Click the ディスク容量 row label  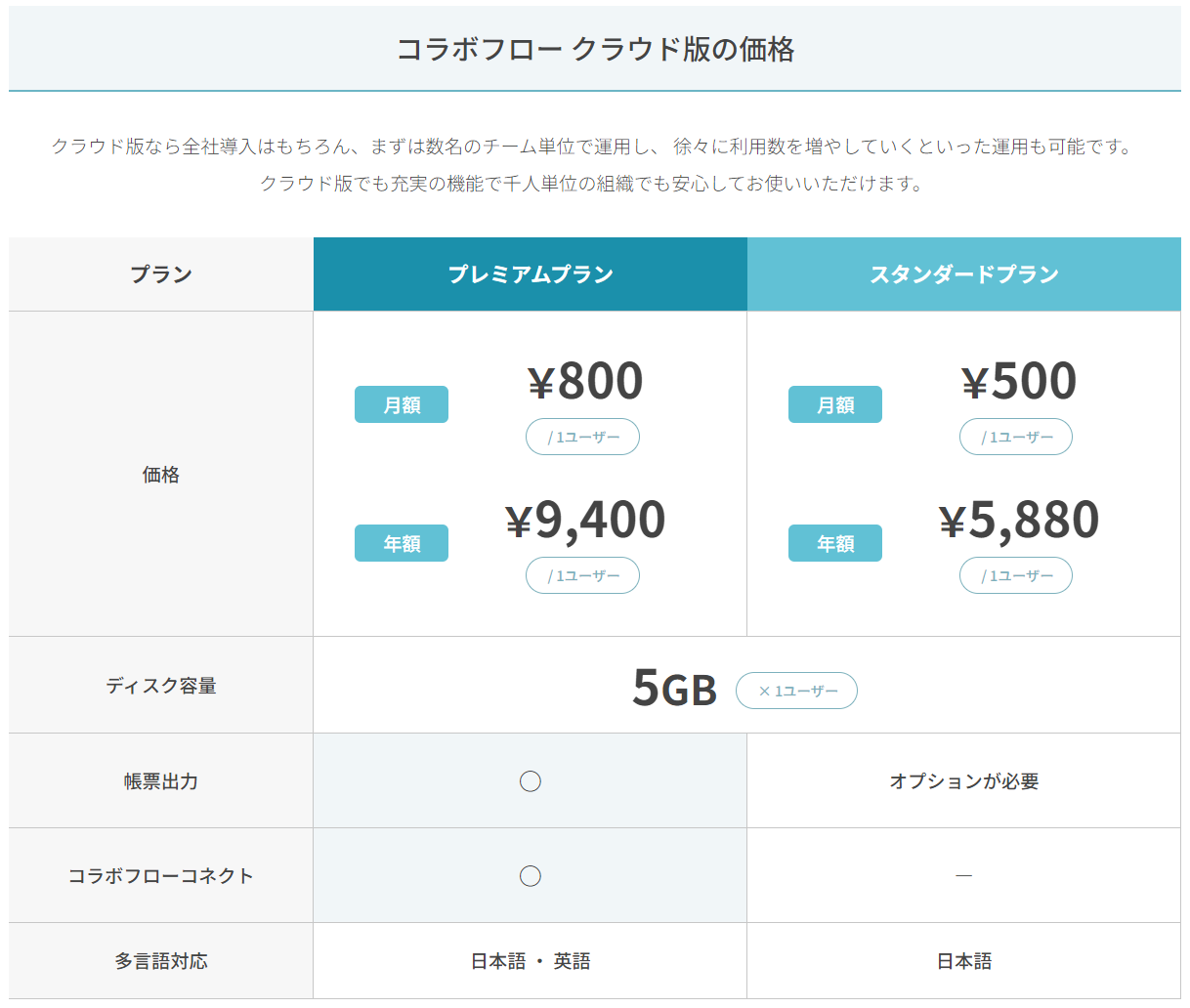[161, 686]
